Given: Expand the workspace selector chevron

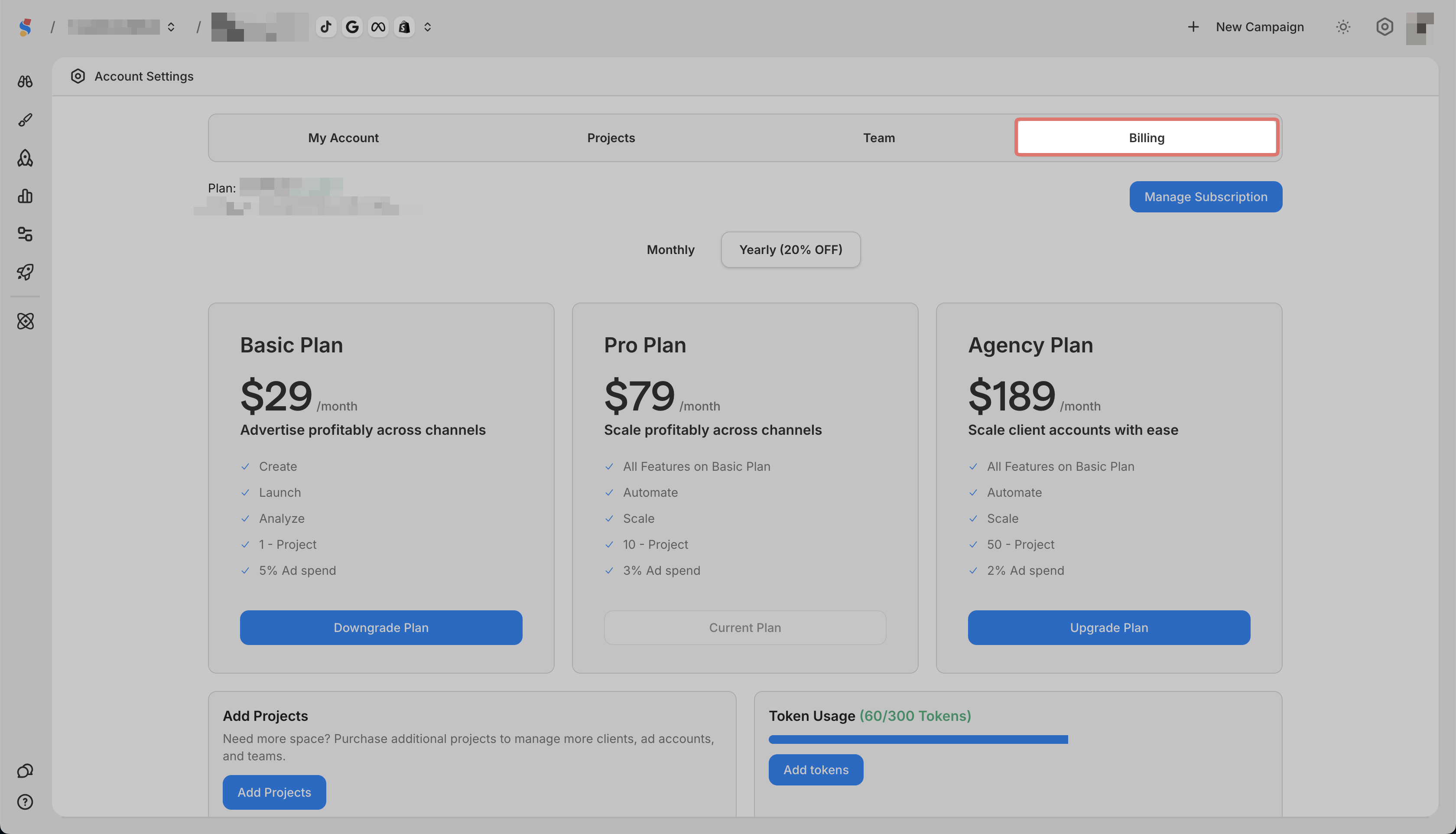Looking at the screenshot, I should [x=171, y=27].
